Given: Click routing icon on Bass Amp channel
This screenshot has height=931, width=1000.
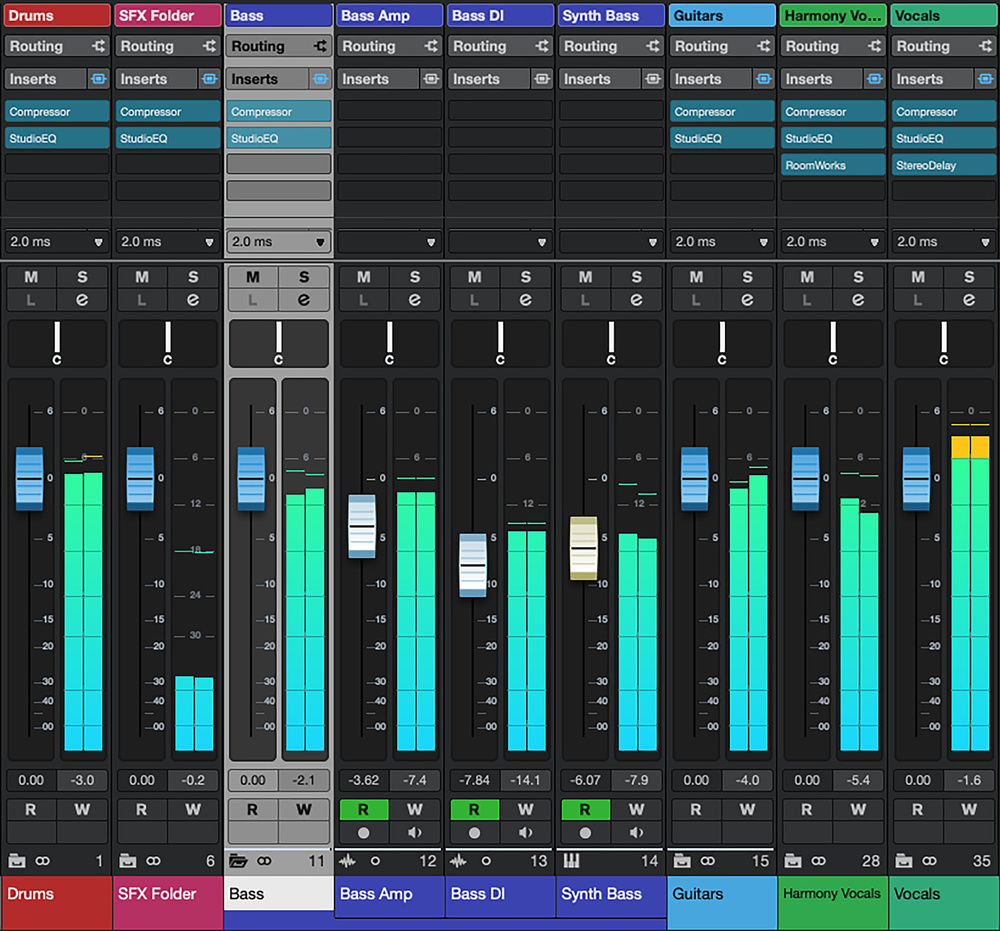Looking at the screenshot, I should click(x=431, y=46).
